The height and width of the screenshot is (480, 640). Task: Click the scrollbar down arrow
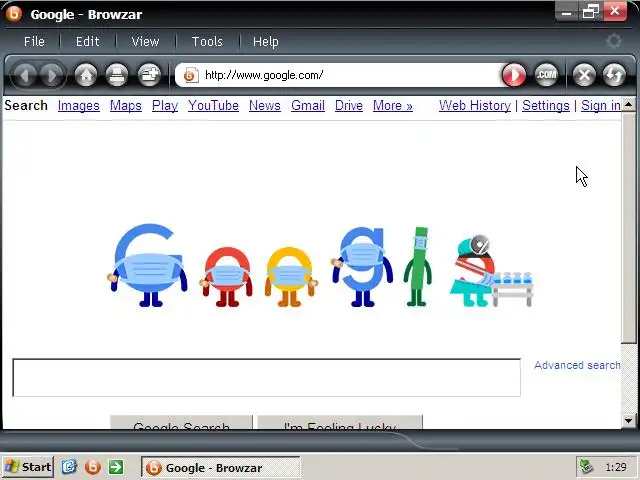coord(629,420)
